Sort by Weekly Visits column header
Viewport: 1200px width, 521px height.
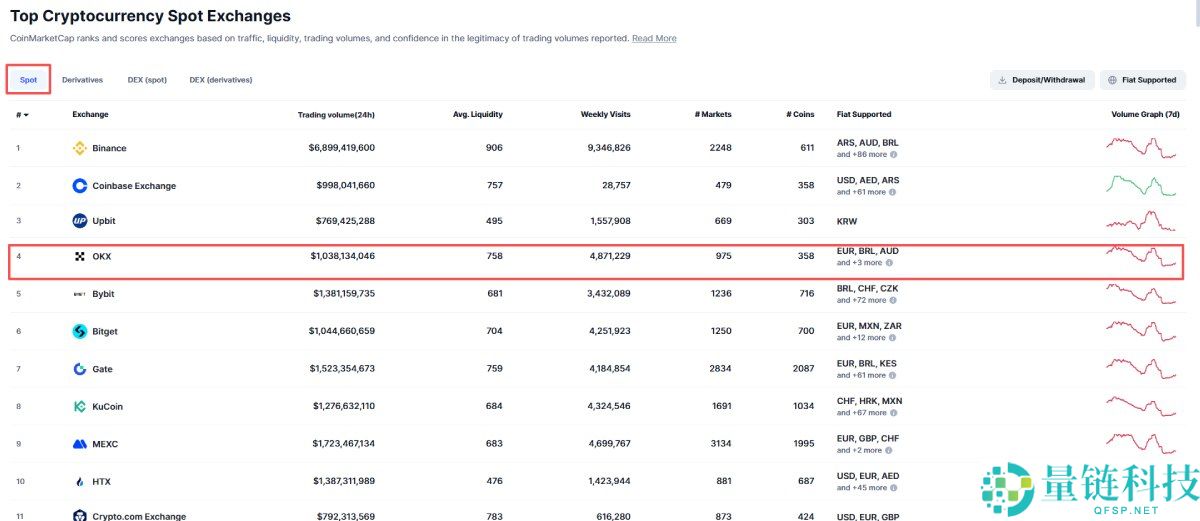[606, 114]
